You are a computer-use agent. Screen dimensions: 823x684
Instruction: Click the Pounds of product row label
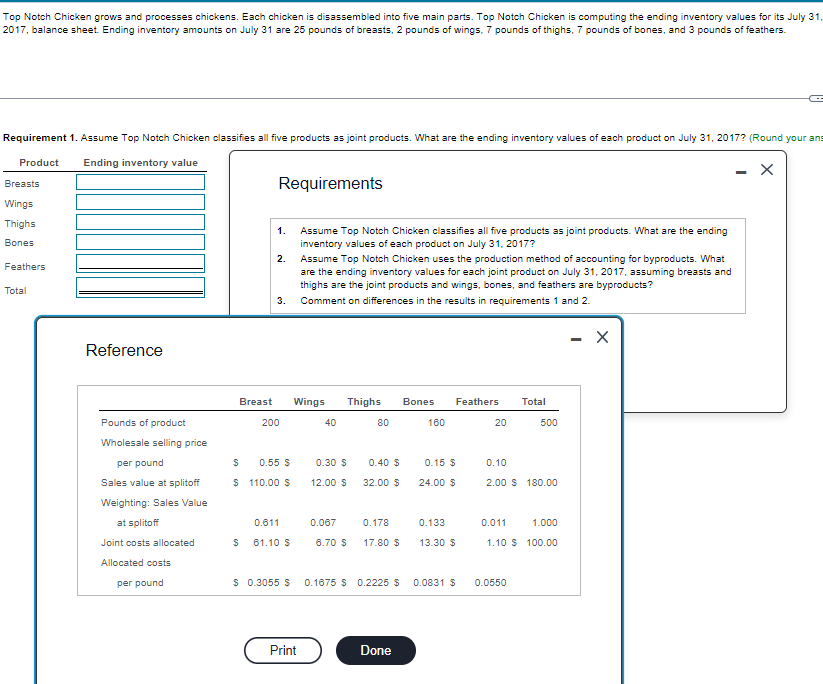143,423
